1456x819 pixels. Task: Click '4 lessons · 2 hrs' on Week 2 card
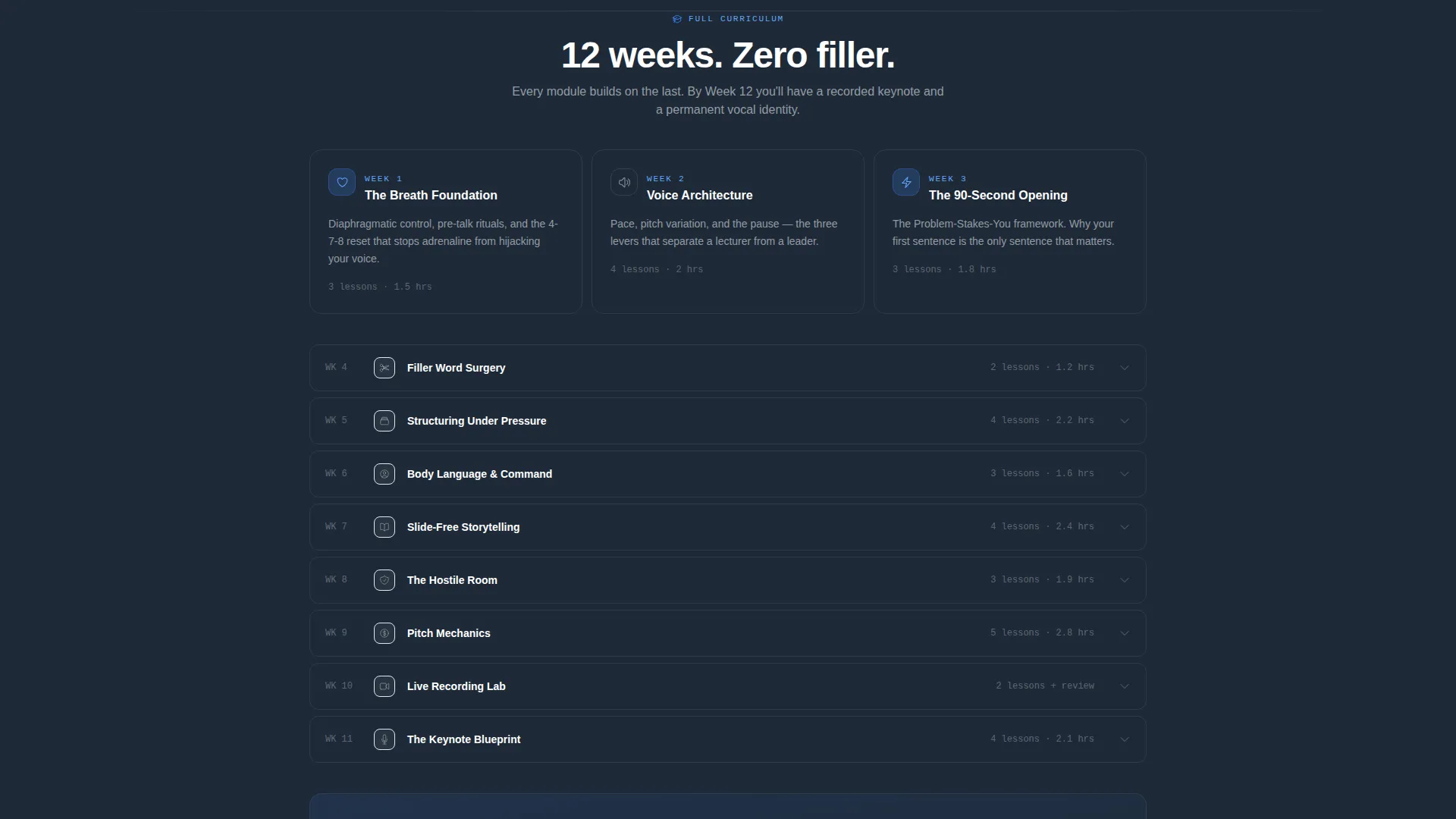pos(657,269)
